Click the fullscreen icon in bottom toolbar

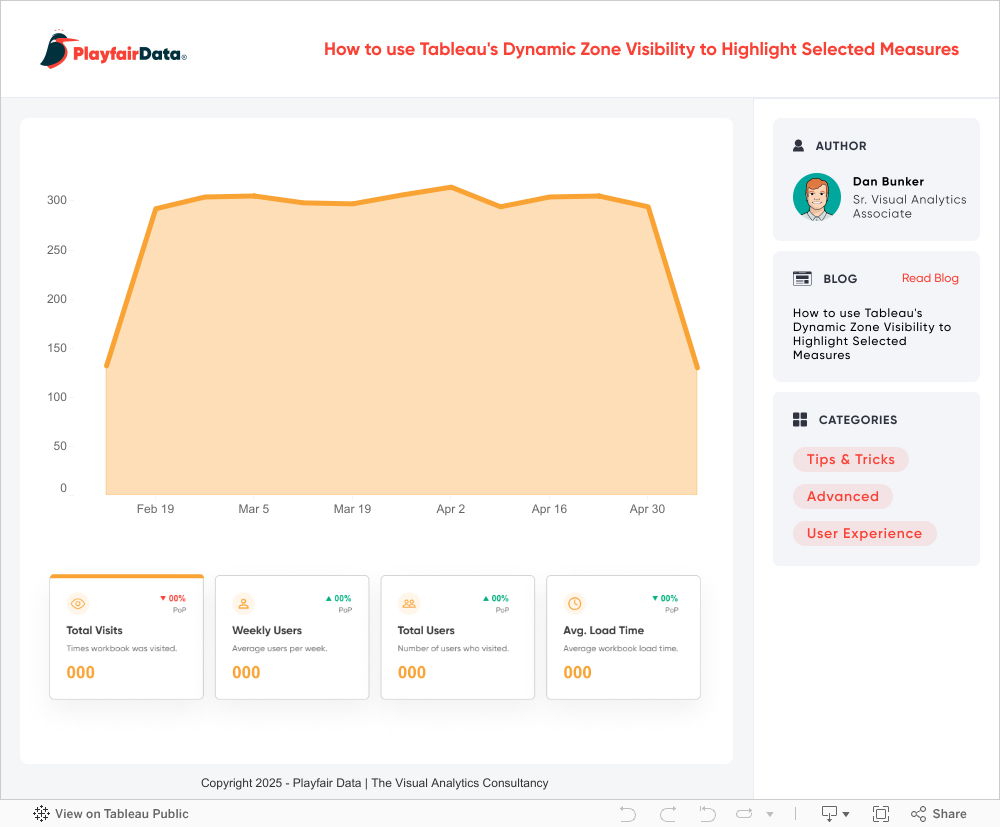881,814
